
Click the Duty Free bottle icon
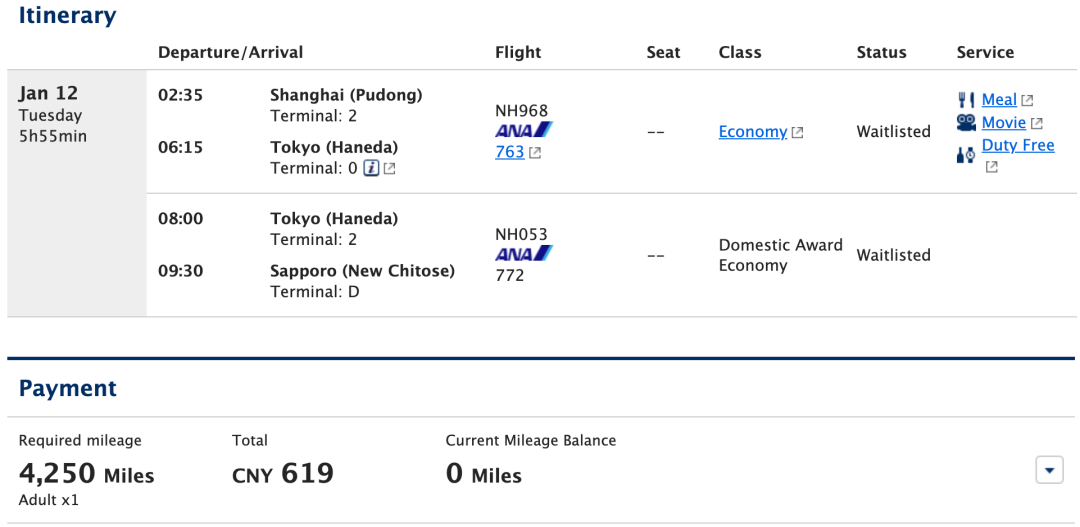point(966,154)
